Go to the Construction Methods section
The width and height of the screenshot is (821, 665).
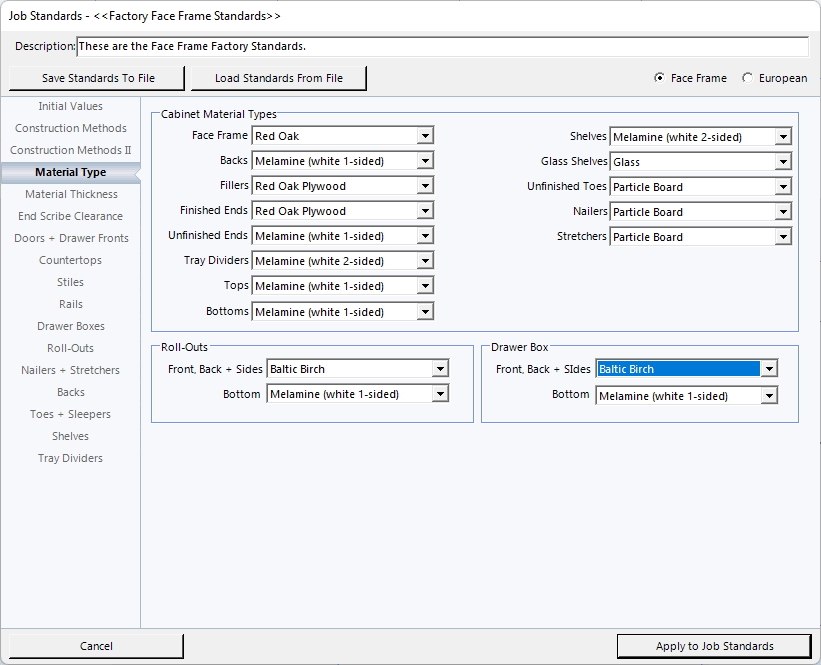[71, 128]
